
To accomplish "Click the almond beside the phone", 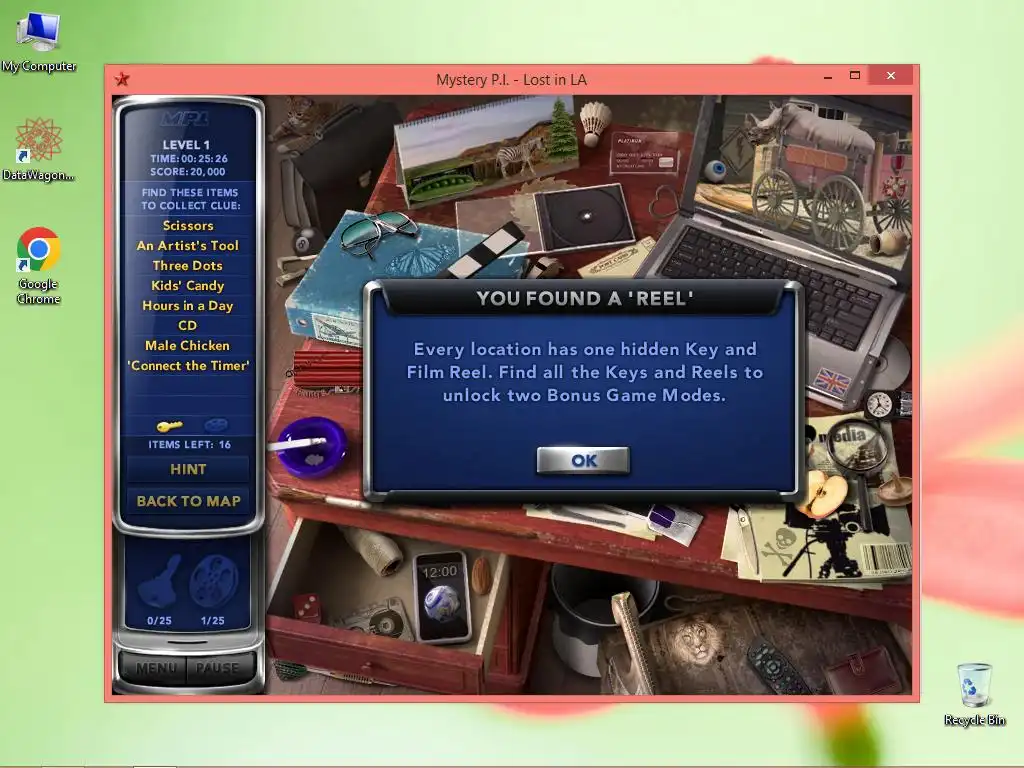I will click(482, 575).
